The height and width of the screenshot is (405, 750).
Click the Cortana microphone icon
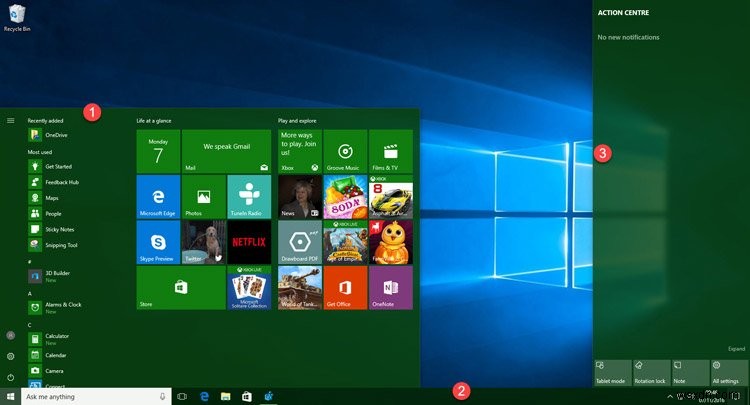pos(163,396)
